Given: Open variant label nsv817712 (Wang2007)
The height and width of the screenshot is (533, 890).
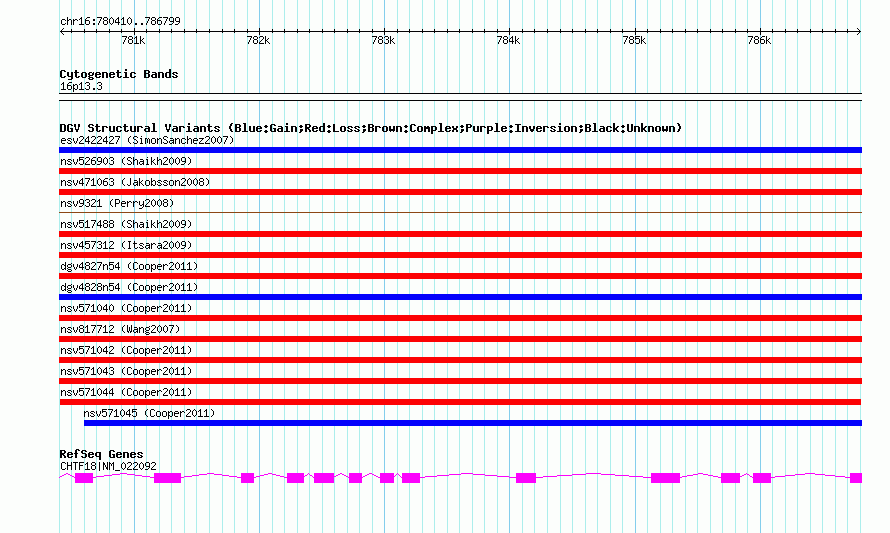Looking at the screenshot, I should click(120, 329).
